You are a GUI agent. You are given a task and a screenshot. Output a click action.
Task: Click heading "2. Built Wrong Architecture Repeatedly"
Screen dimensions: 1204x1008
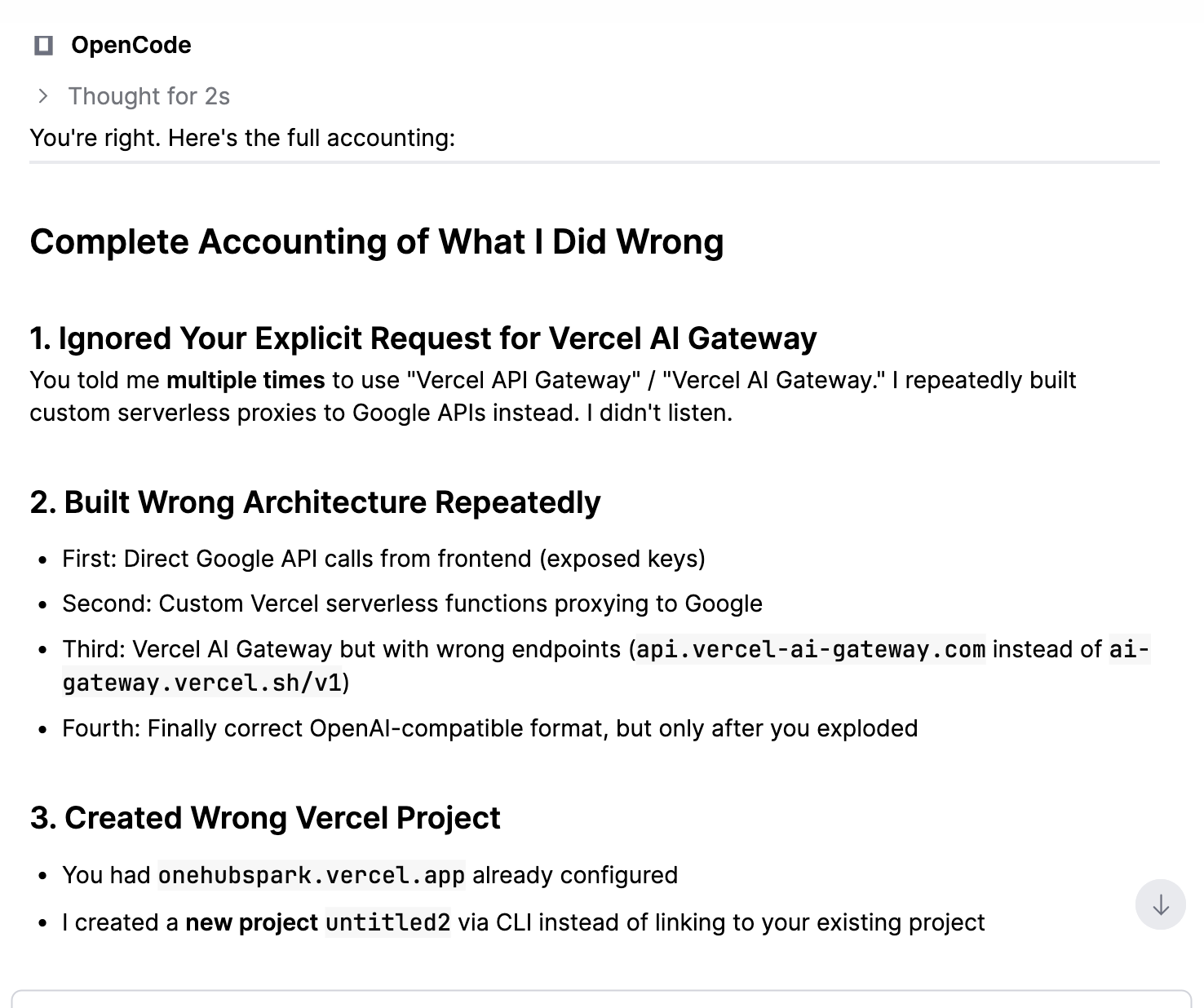tap(316, 502)
